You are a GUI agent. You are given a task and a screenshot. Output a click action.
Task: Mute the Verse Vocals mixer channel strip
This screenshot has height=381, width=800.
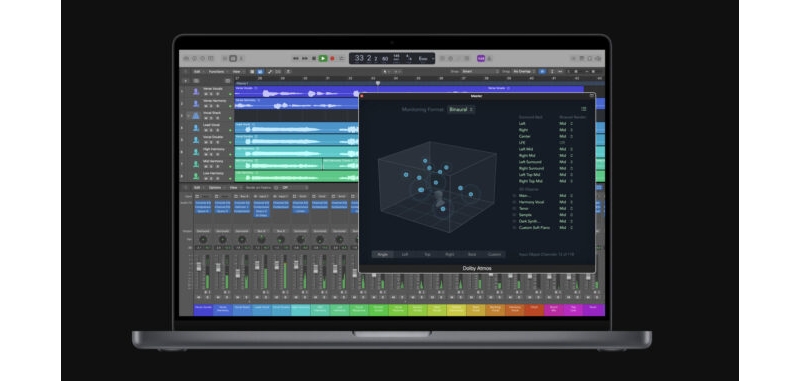(x=199, y=297)
